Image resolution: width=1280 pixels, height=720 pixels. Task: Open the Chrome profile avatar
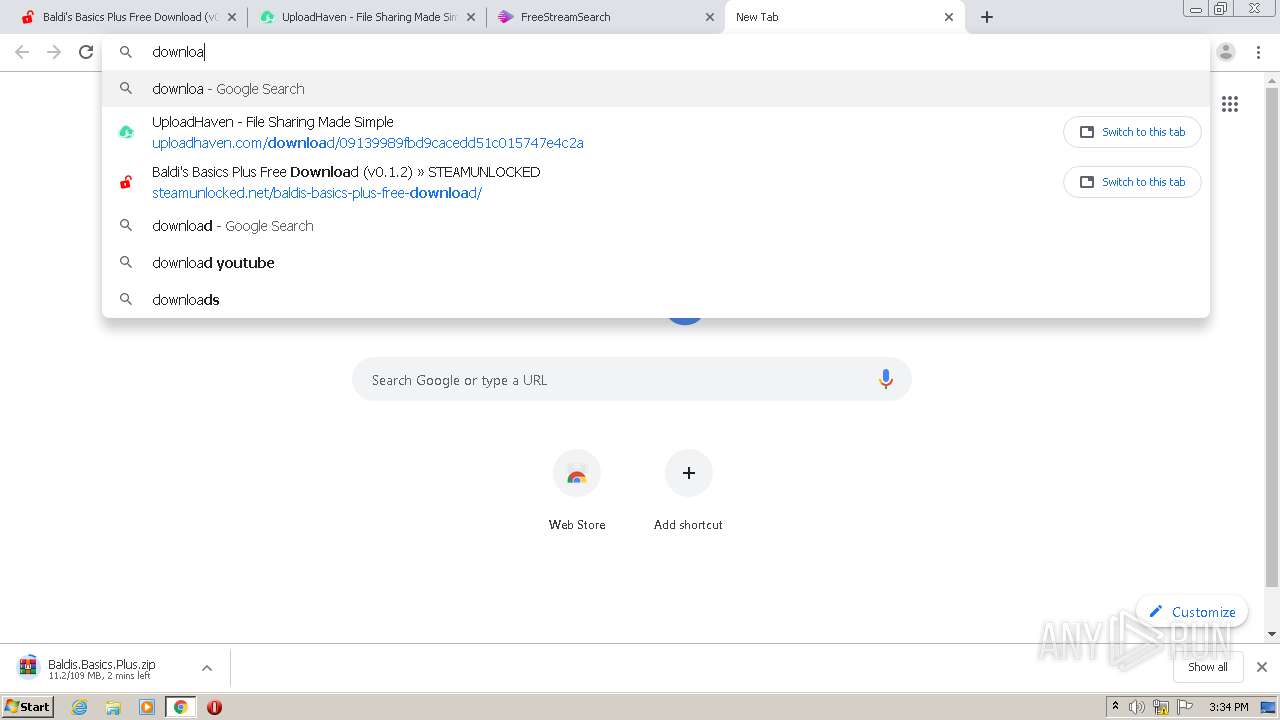click(x=1226, y=52)
